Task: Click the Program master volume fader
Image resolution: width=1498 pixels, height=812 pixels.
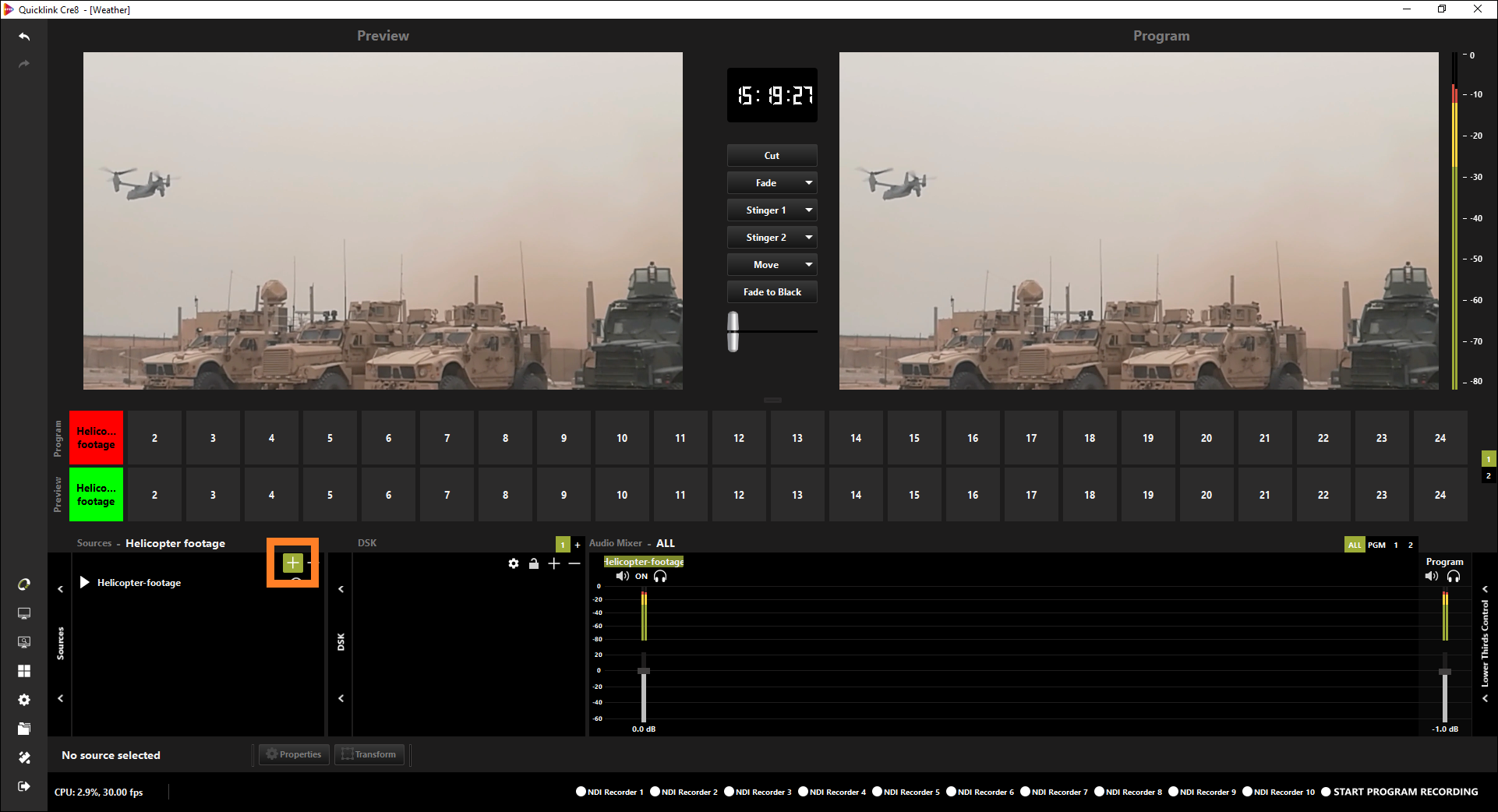Action: [x=1444, y=672]
